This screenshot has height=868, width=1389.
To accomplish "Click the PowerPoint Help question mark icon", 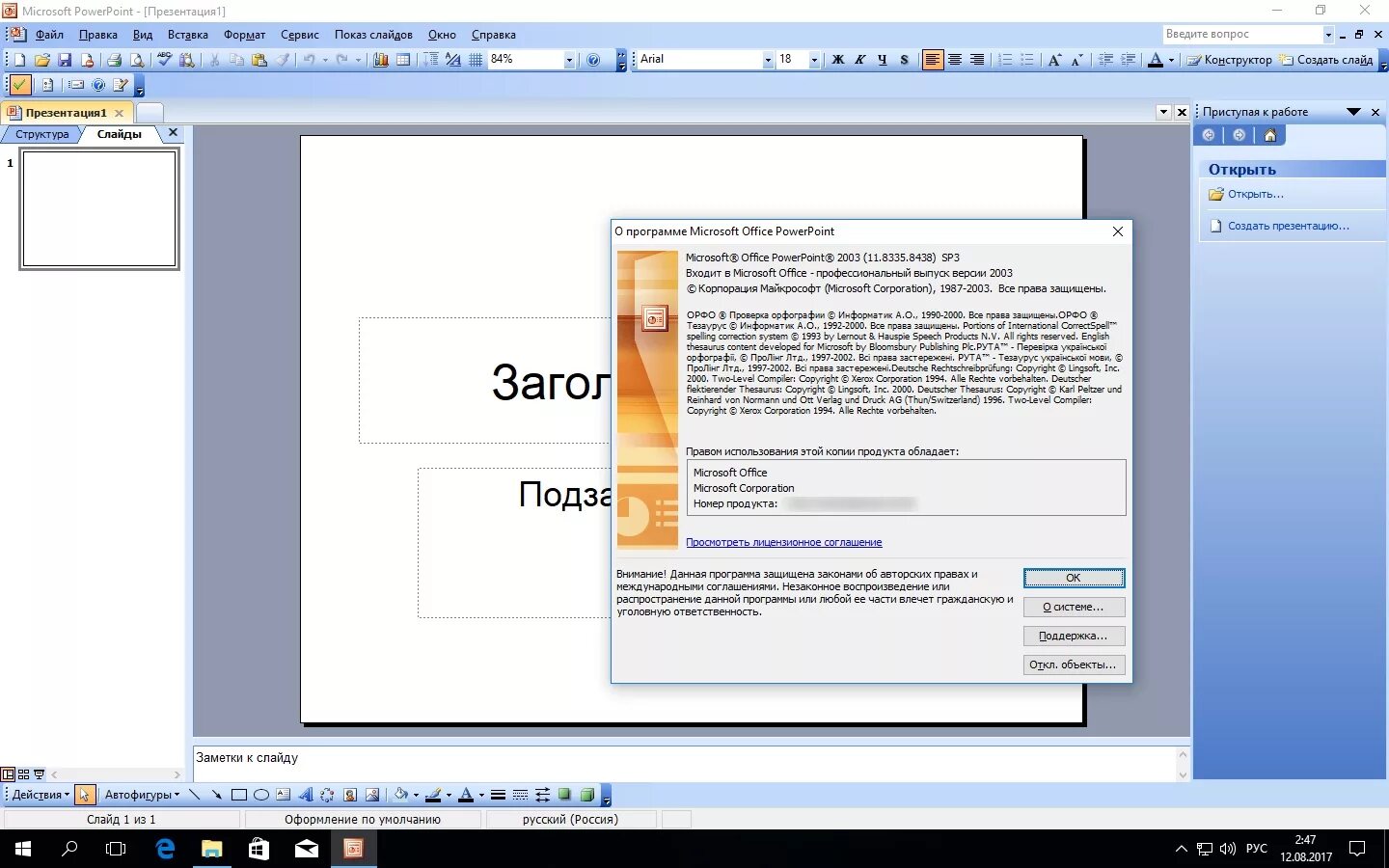I will click(593, 60).
